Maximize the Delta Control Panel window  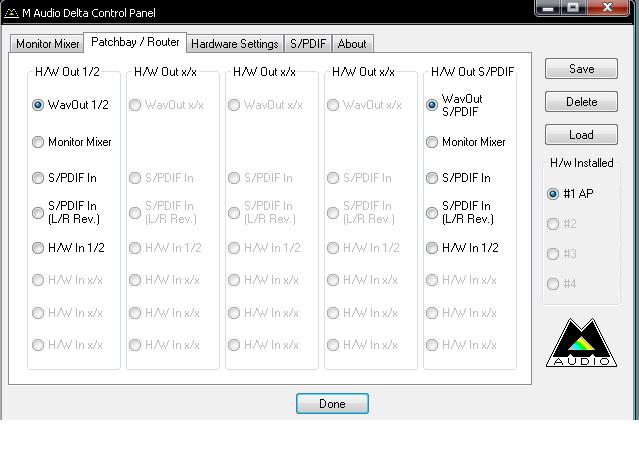click(x=573, y=8)
